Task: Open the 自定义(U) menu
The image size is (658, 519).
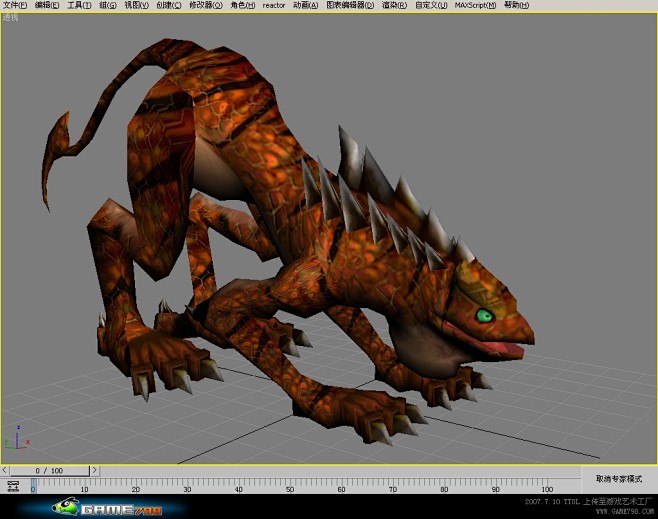Action: click(431, 5)
